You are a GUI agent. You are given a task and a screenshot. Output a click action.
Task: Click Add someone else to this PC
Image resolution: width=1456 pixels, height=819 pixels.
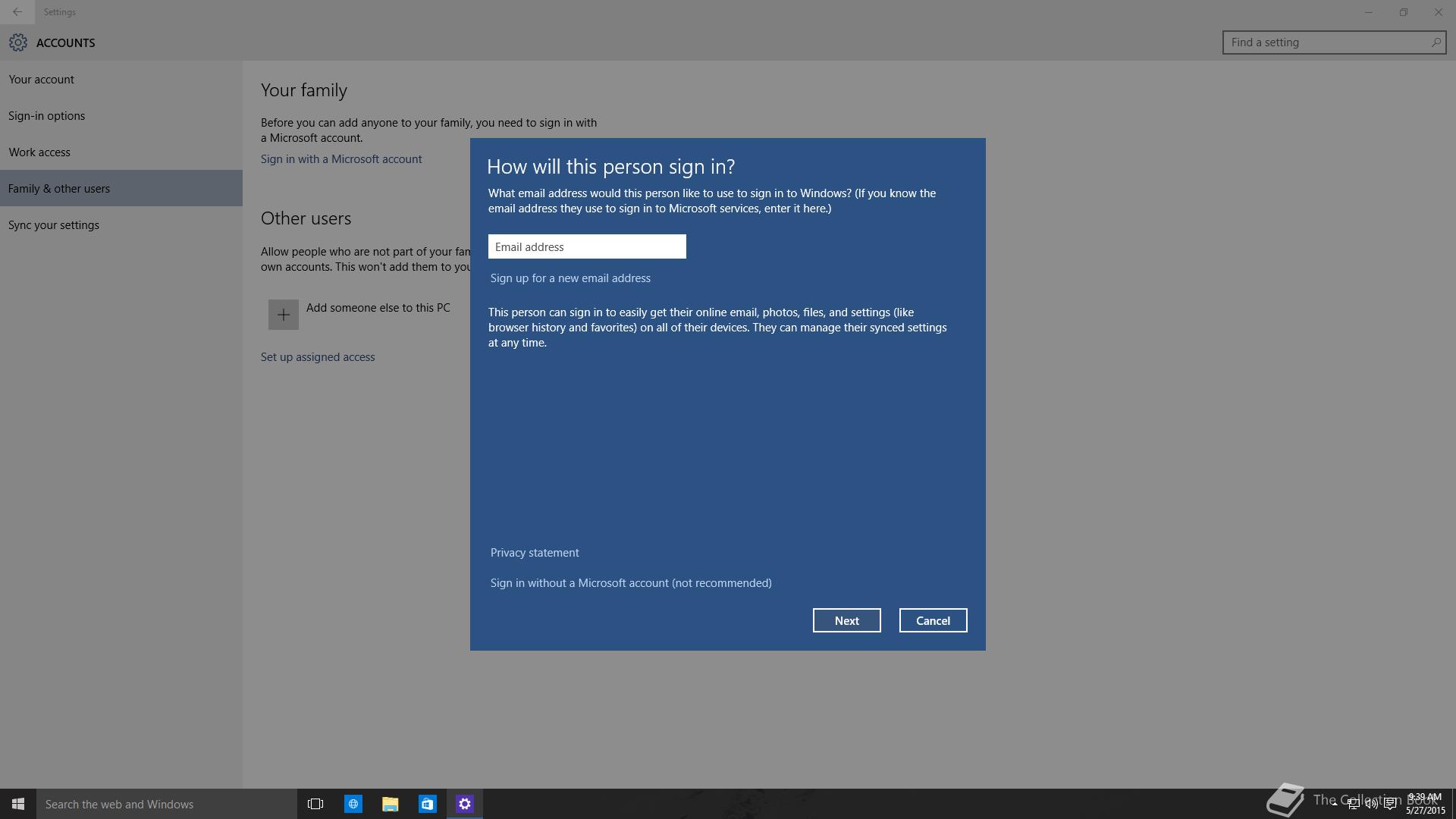point(378,308)
